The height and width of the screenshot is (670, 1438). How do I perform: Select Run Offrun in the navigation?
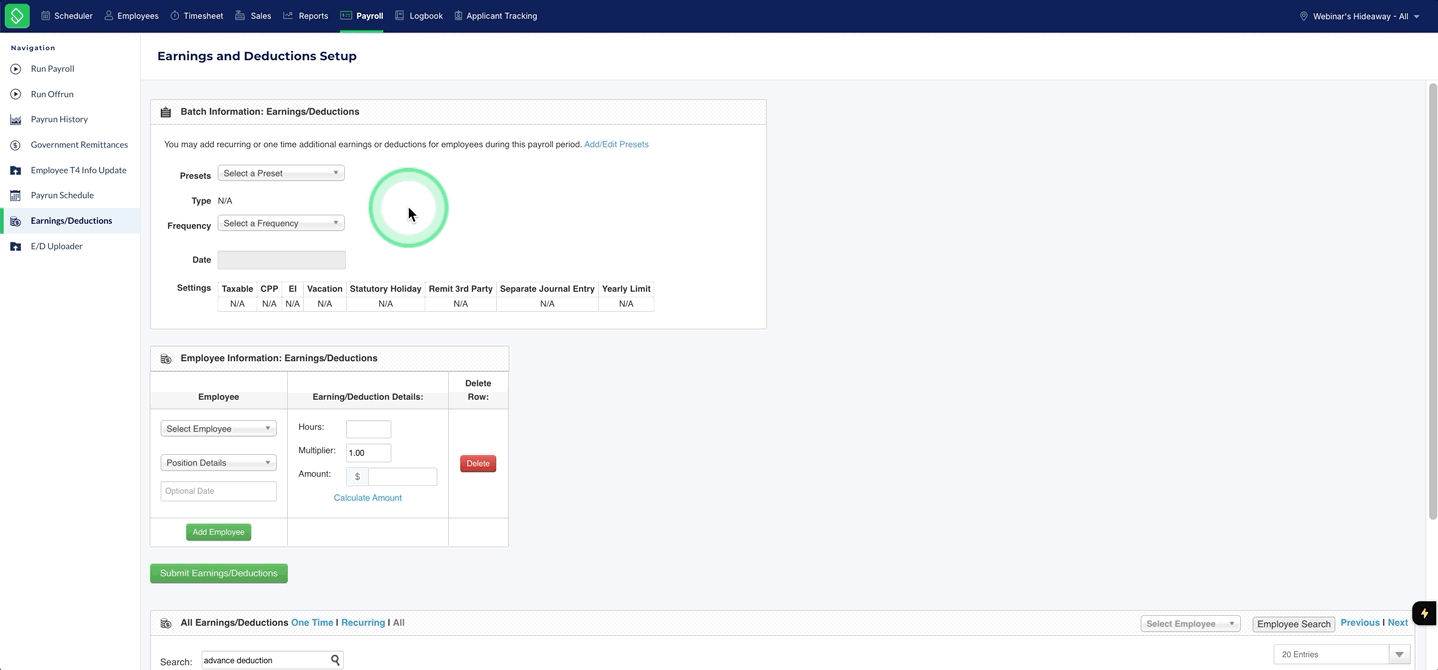(x=52, y=94)
